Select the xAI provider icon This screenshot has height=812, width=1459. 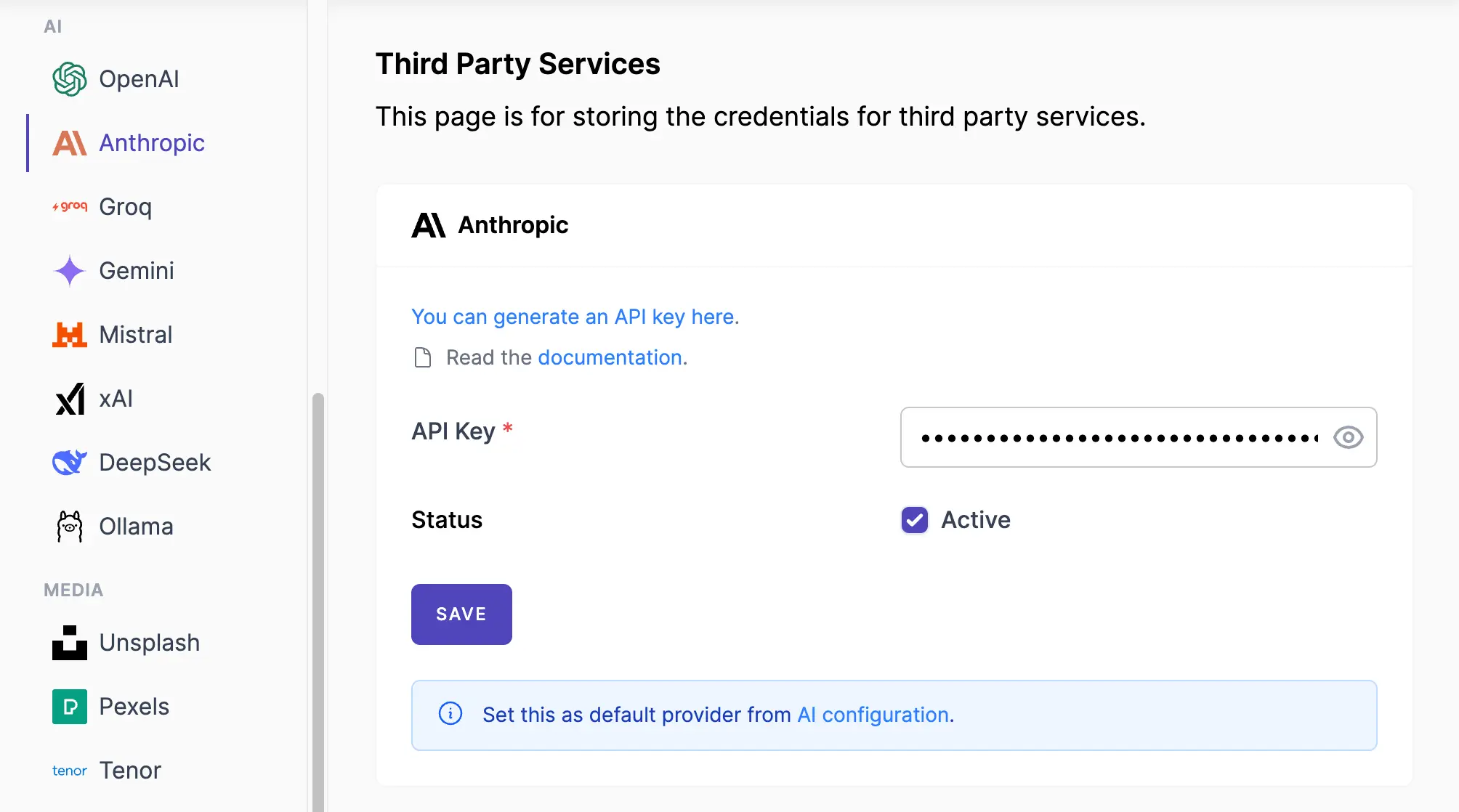point(70,398)
